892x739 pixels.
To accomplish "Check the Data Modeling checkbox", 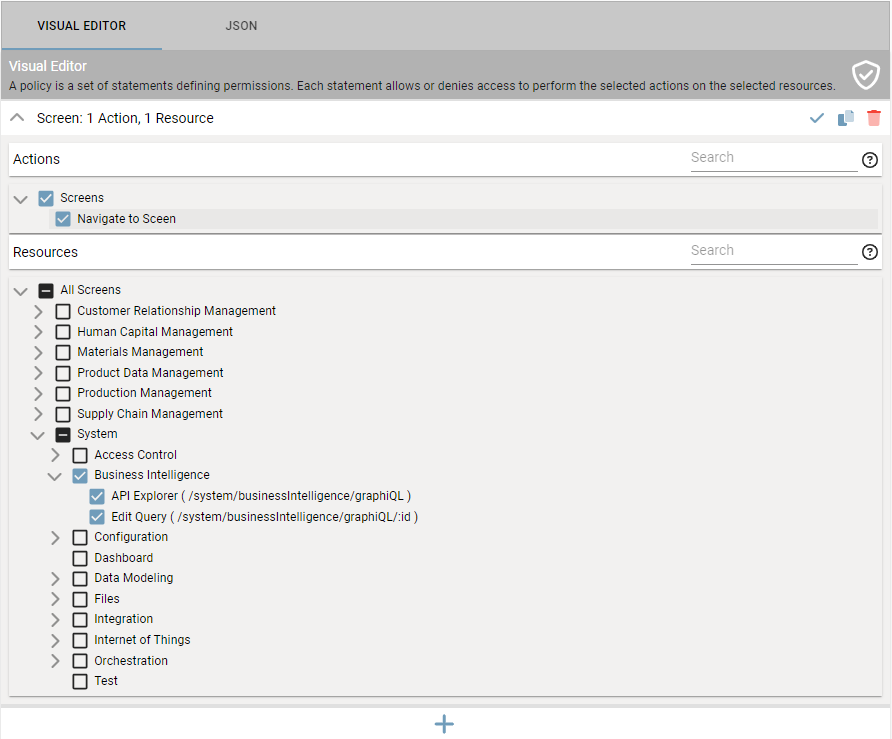I will coord(80,579).
